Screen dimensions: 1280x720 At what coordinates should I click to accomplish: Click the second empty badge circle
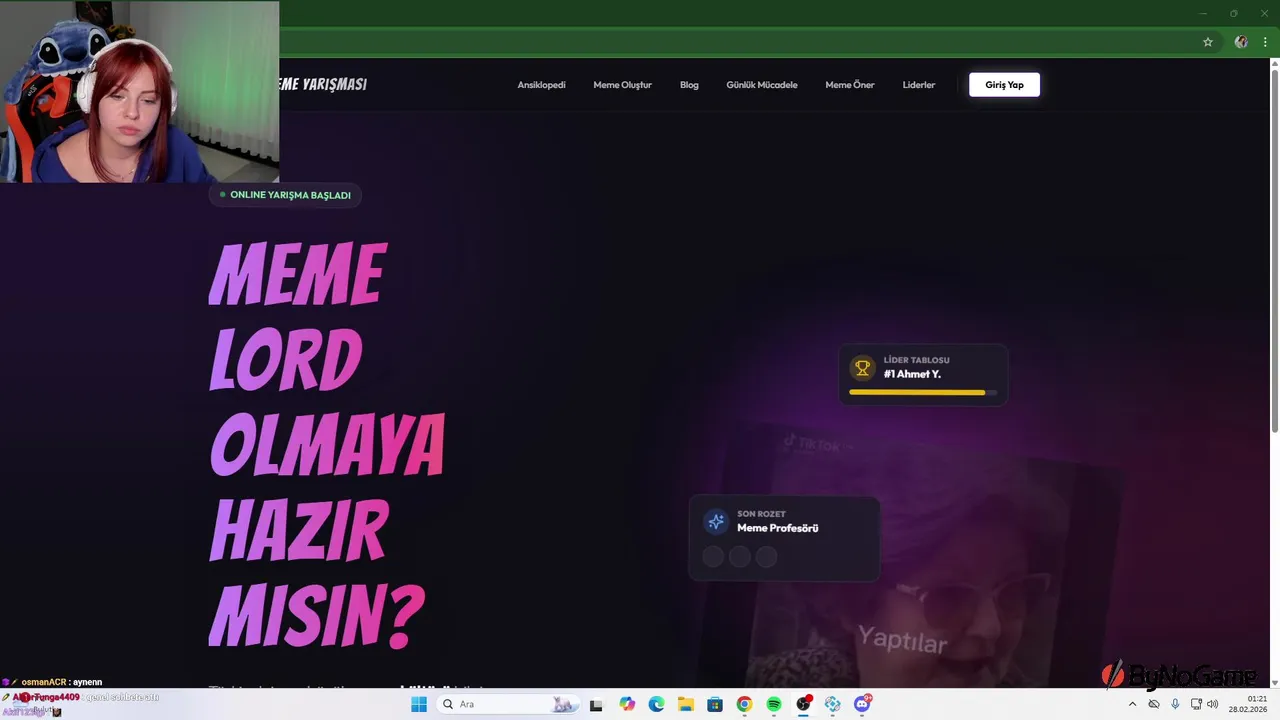(739, 557)
